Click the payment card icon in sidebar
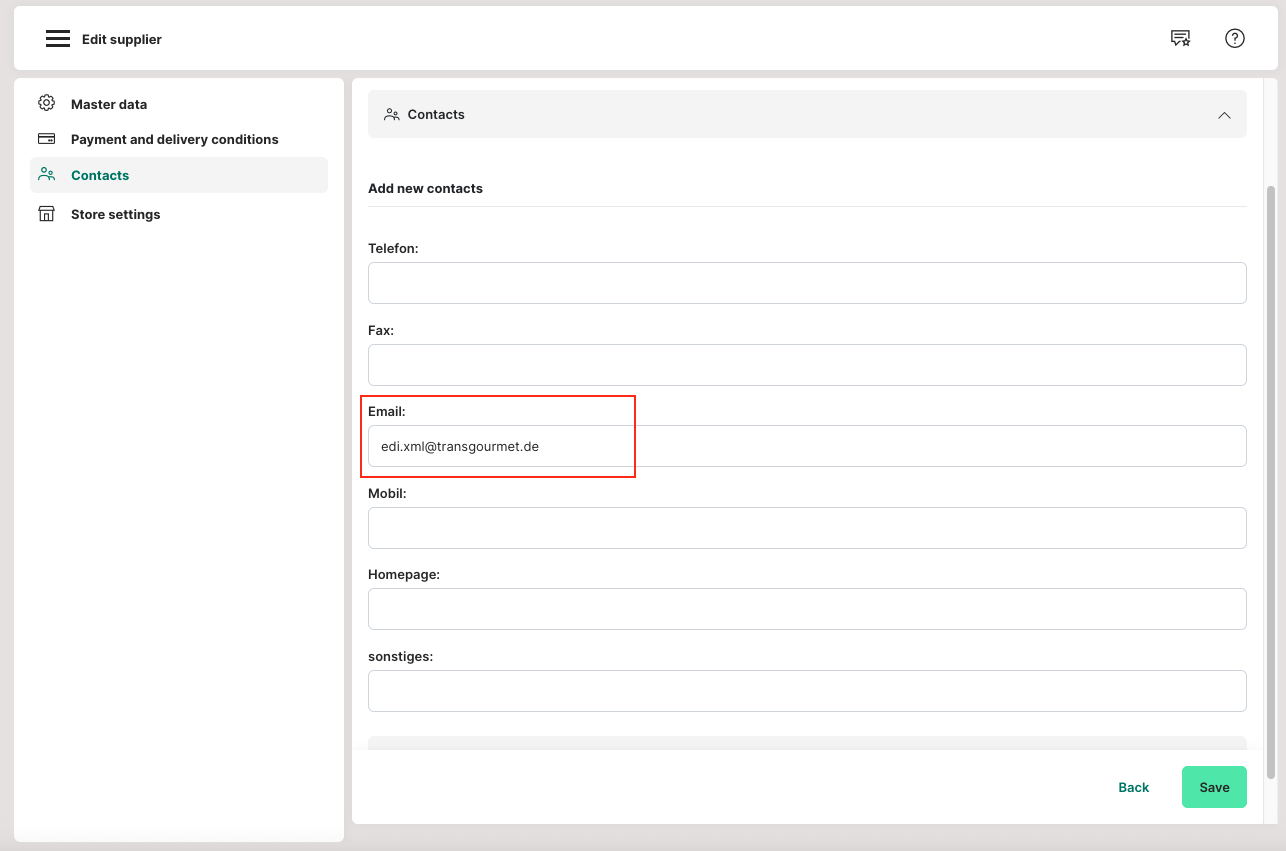The image size is (1286, 851). pyautogui.click(x=46, y=139)
